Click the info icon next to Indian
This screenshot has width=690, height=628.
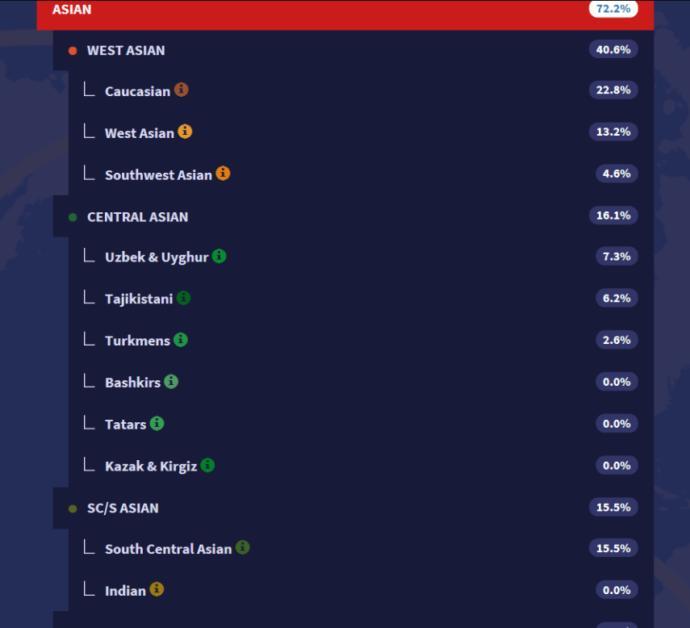pyautogui.click(x=157, y=590)
